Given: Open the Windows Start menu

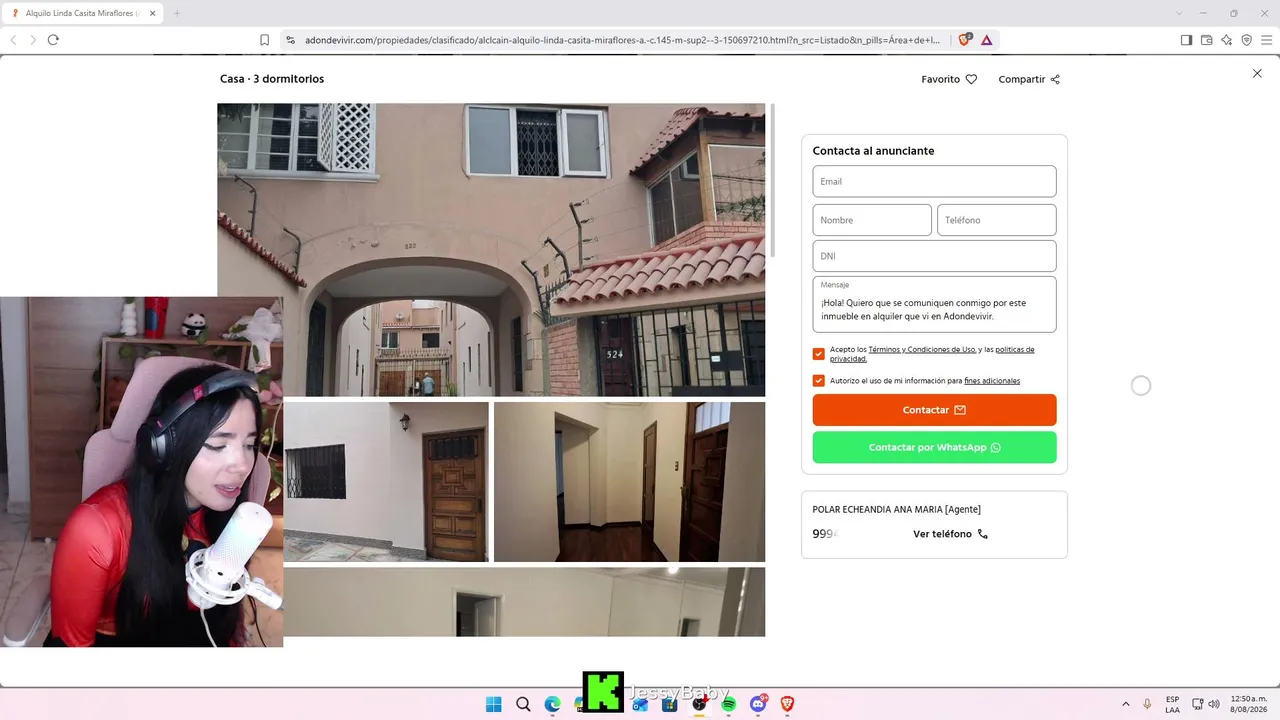Looking at the screenshot, I should [x=493, y=704].
